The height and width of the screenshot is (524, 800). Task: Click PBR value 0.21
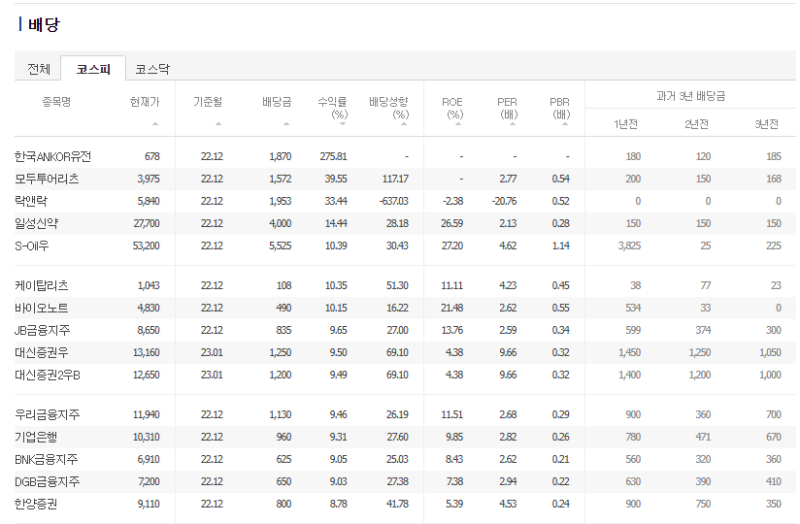pyautogui.click(x=561, y=460)
